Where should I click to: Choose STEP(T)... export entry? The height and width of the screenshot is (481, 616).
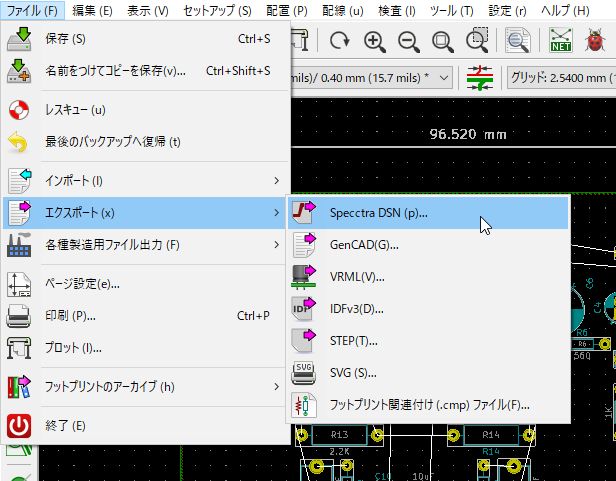coord(348,340)
